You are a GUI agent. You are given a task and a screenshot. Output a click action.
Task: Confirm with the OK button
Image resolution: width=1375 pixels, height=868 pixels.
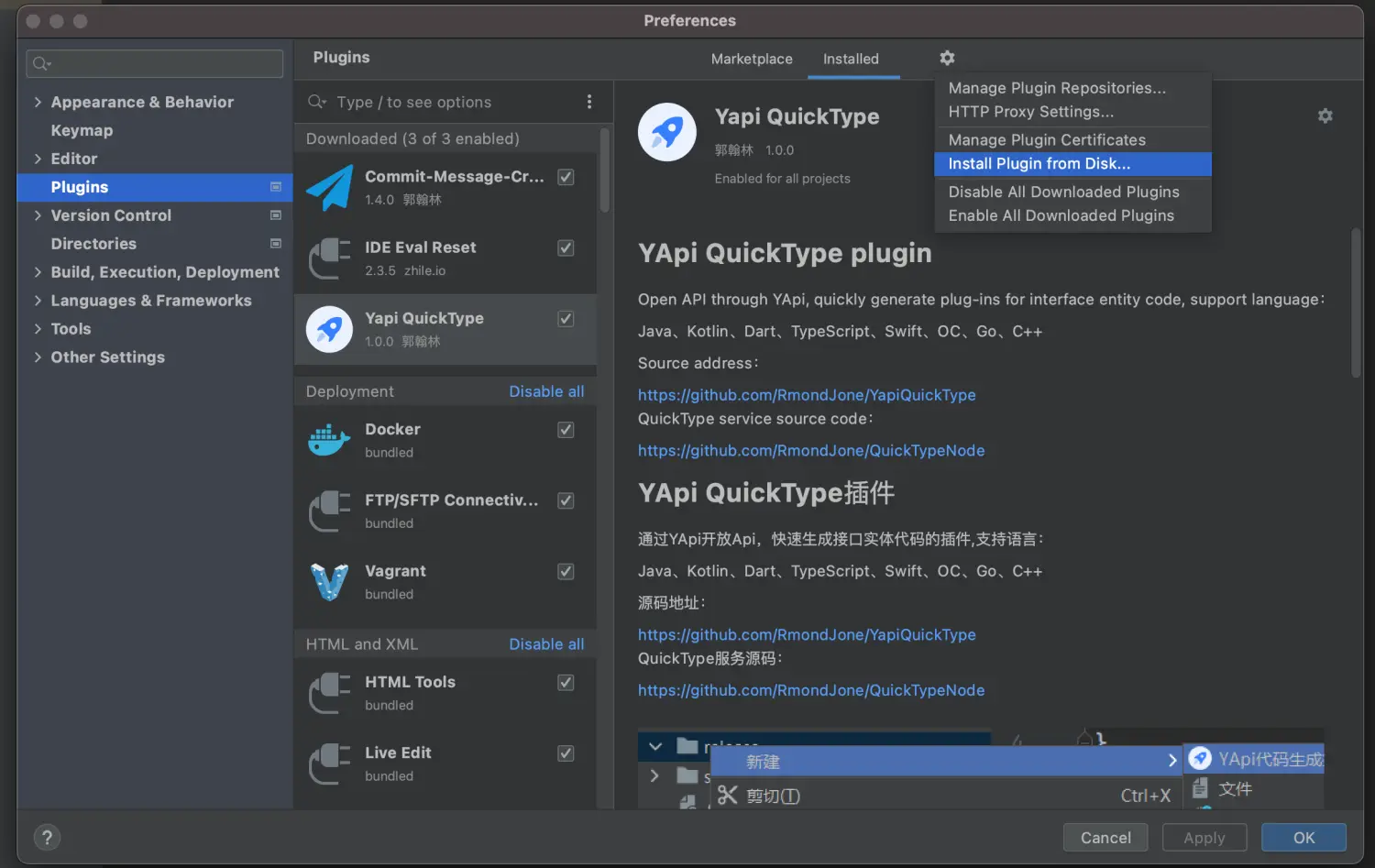tap(1303, 837)
